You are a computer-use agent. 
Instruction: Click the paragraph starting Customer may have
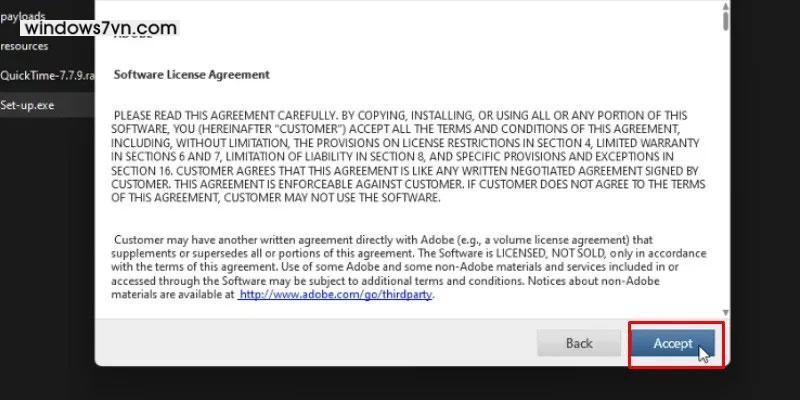click(x=408, y=267)
